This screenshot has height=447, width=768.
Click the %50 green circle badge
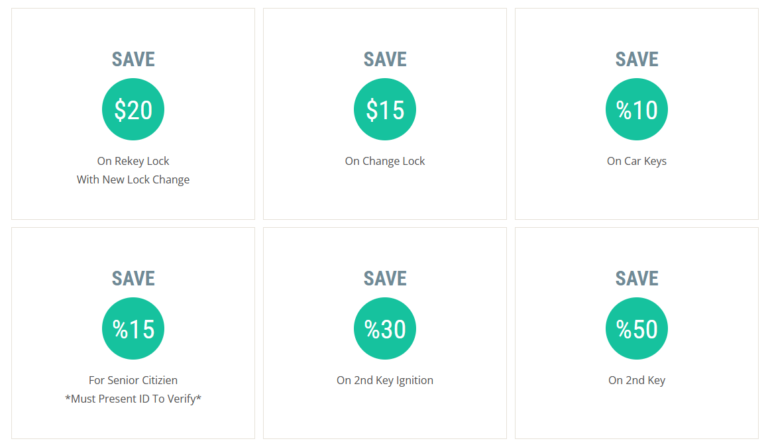coord(637,329)
